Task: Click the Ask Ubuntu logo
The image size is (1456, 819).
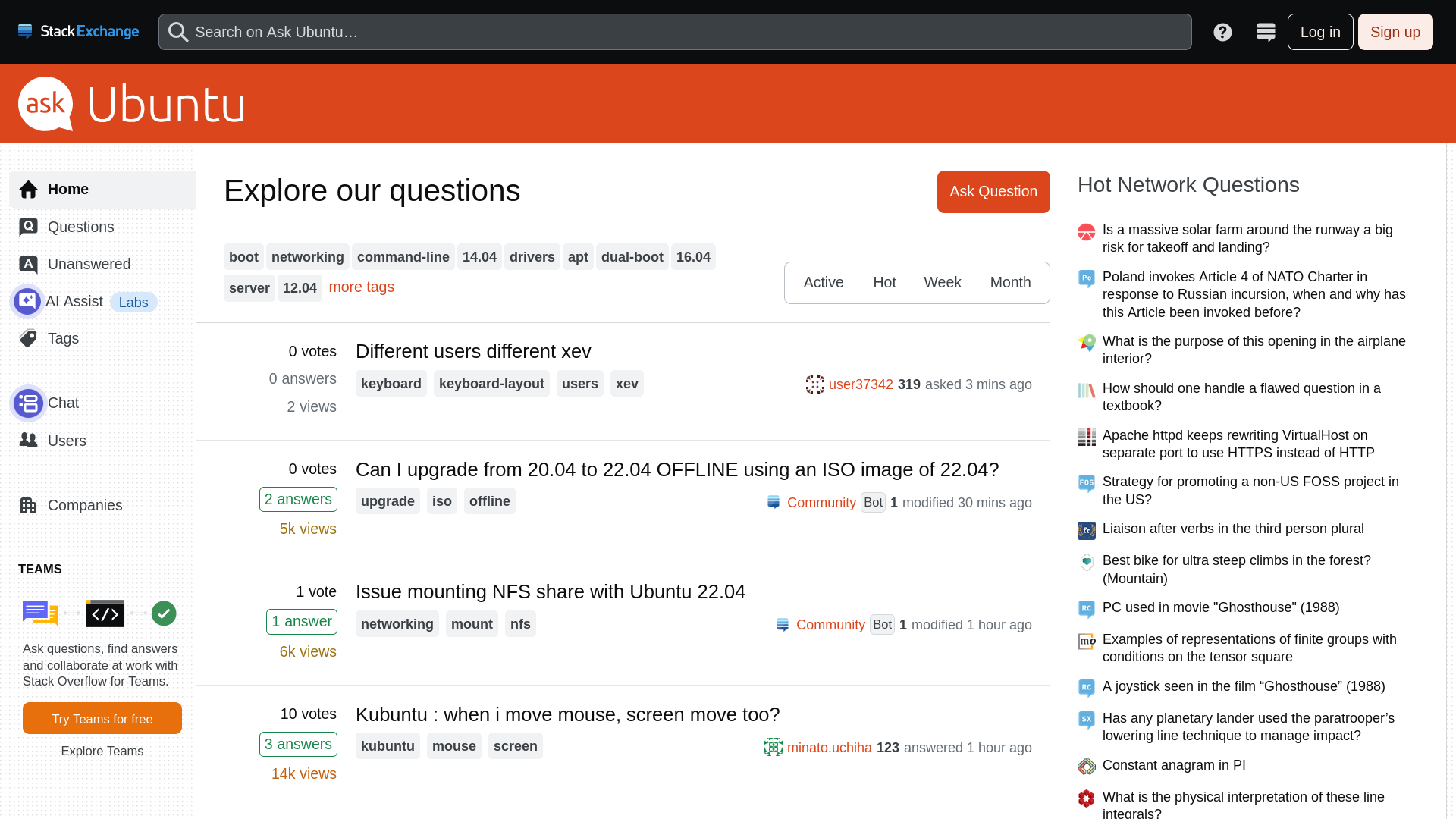Action: coord(132,104)
